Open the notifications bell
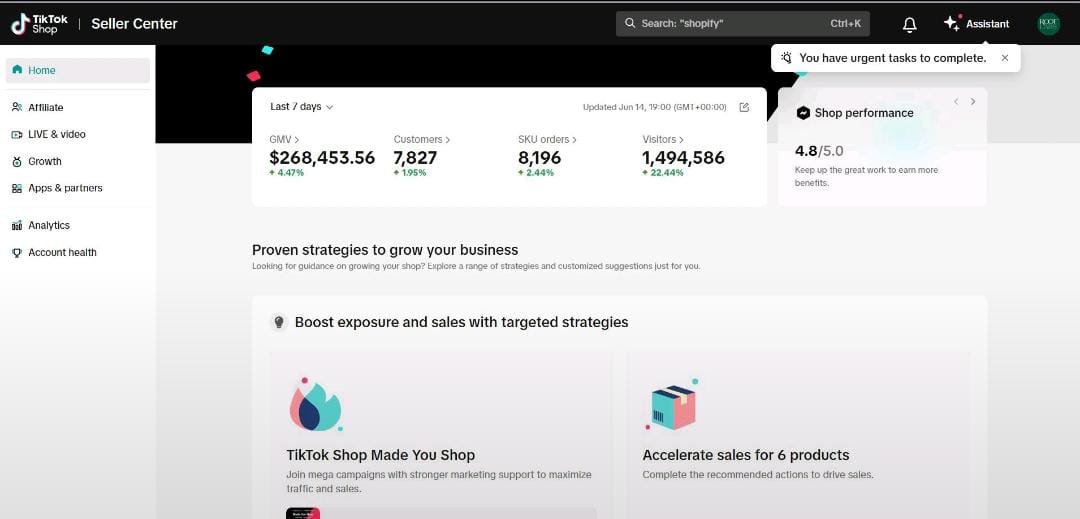The width and height of the screenshot is (1080, 519). [909, 24]
